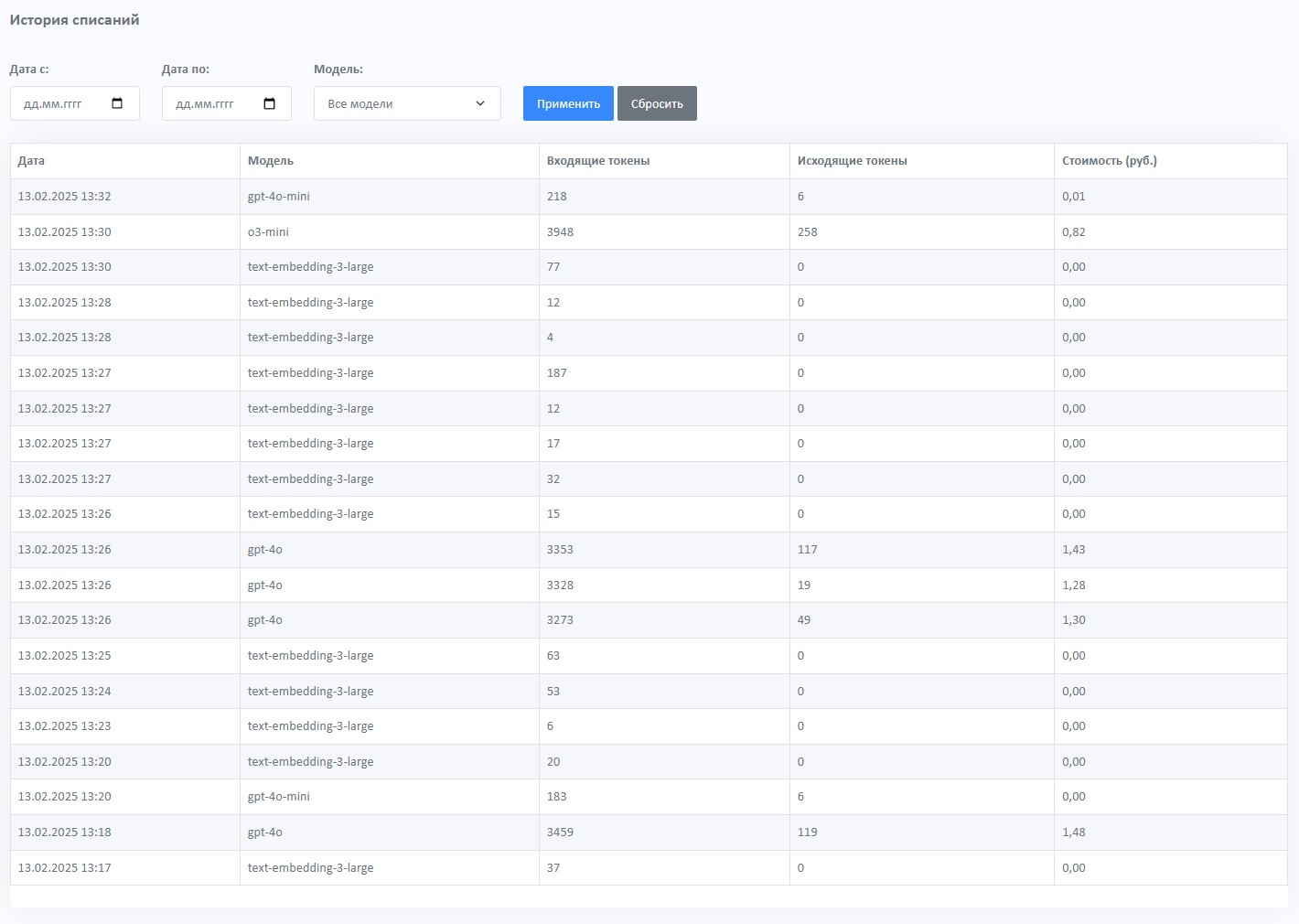
Task: Open calendar picker in 'Дата с' field
Action: click(117, 103)
